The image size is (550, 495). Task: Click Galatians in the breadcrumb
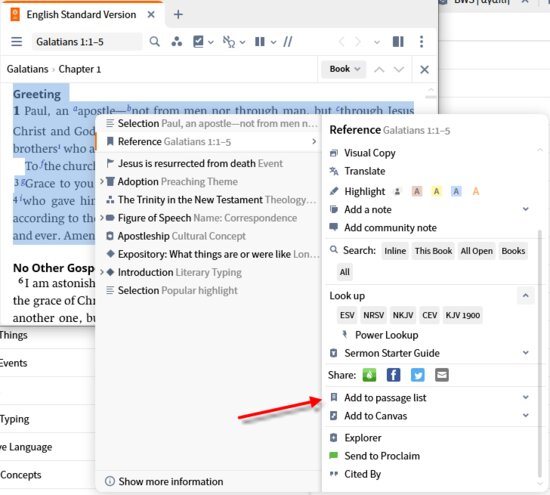[x=27, y=69]
